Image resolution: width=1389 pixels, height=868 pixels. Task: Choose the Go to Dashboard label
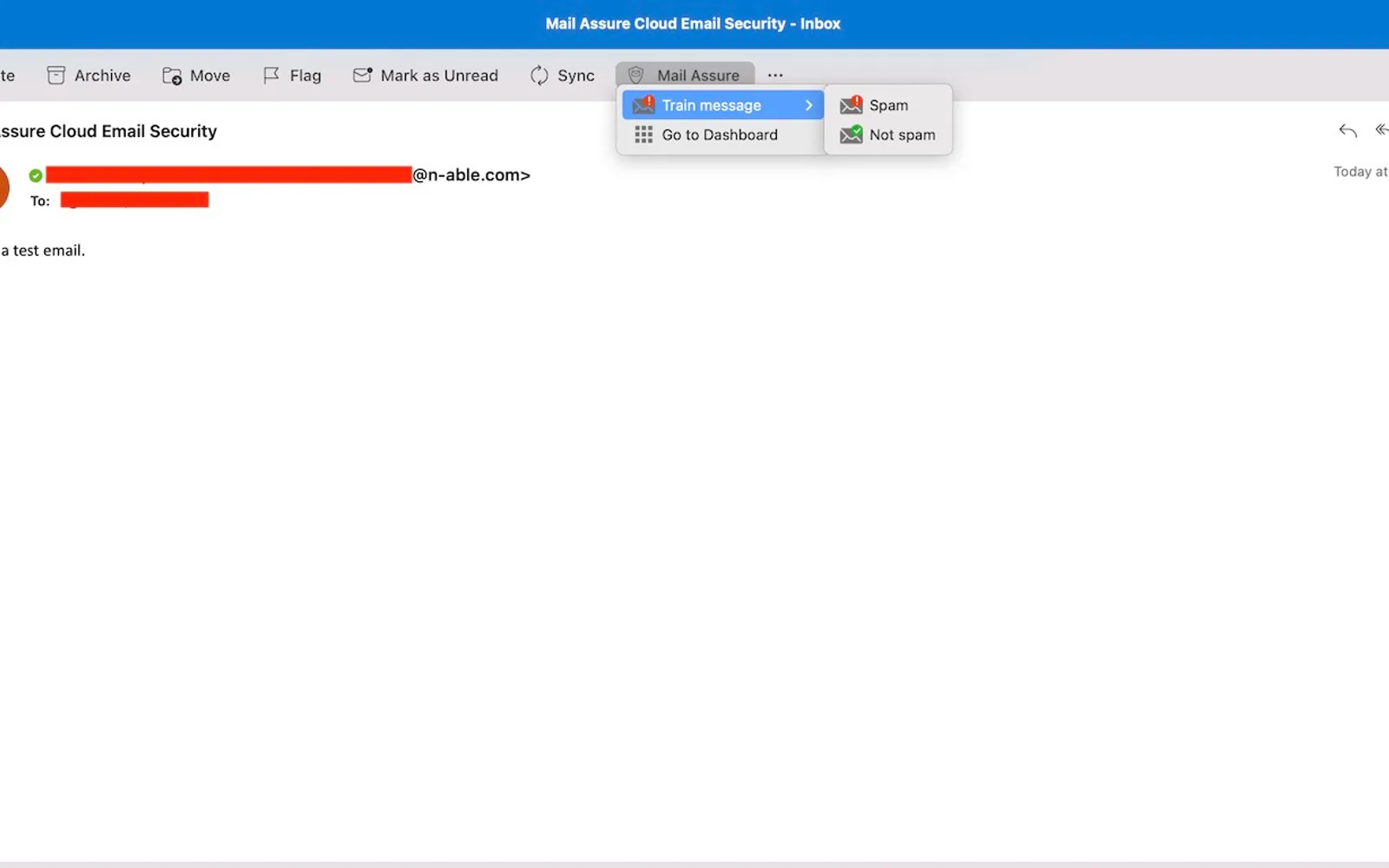click(x=720, y=135)
